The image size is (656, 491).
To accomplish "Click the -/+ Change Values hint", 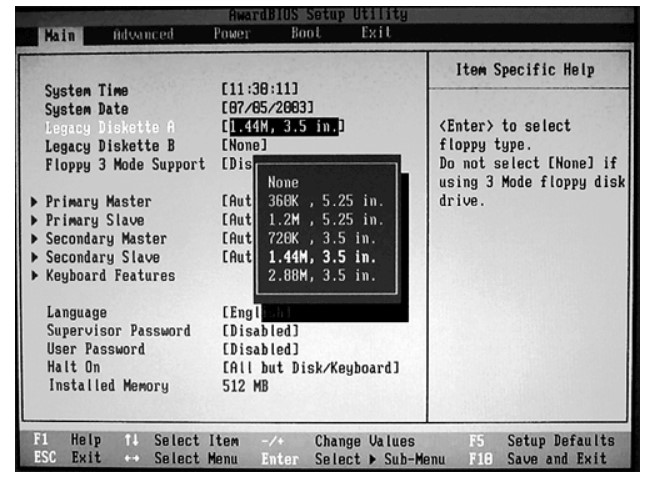I will coord(338,441).
